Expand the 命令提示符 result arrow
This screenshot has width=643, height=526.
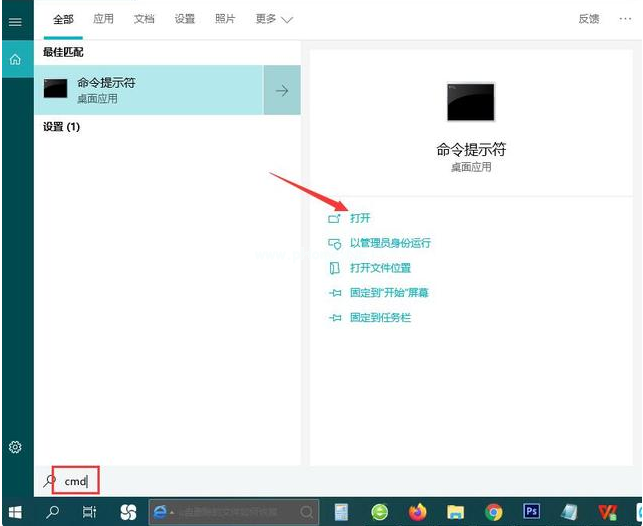coord(282,90)
